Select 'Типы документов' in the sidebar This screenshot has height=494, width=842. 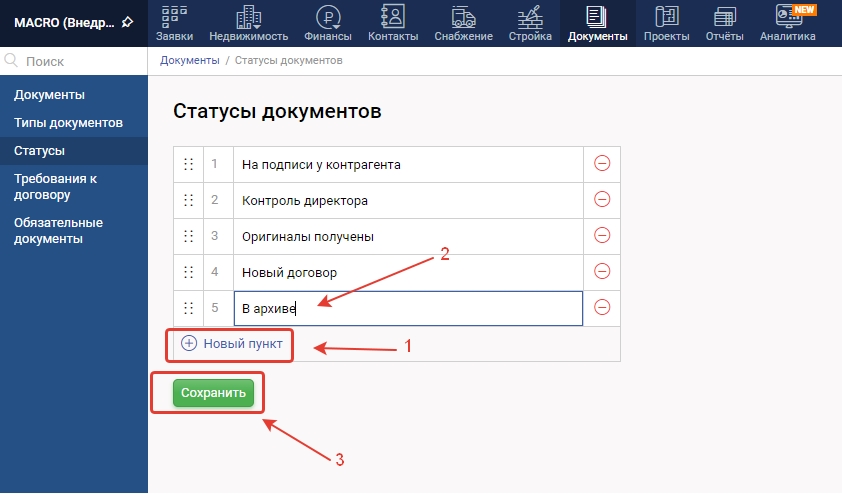(68, 122)
